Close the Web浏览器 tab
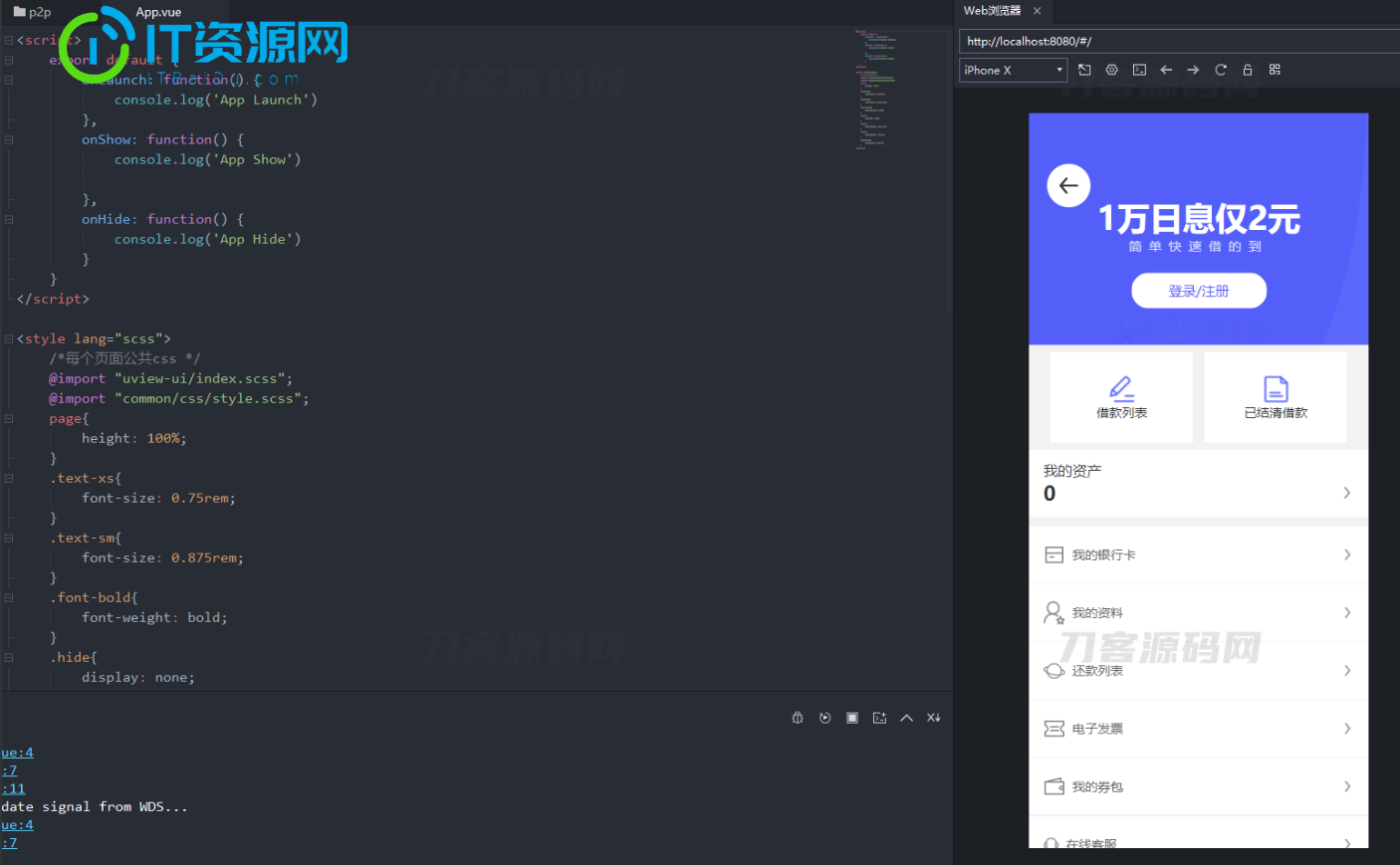Image resolution: width=1400 pixels, height=865 pixels. point(1037,11)
